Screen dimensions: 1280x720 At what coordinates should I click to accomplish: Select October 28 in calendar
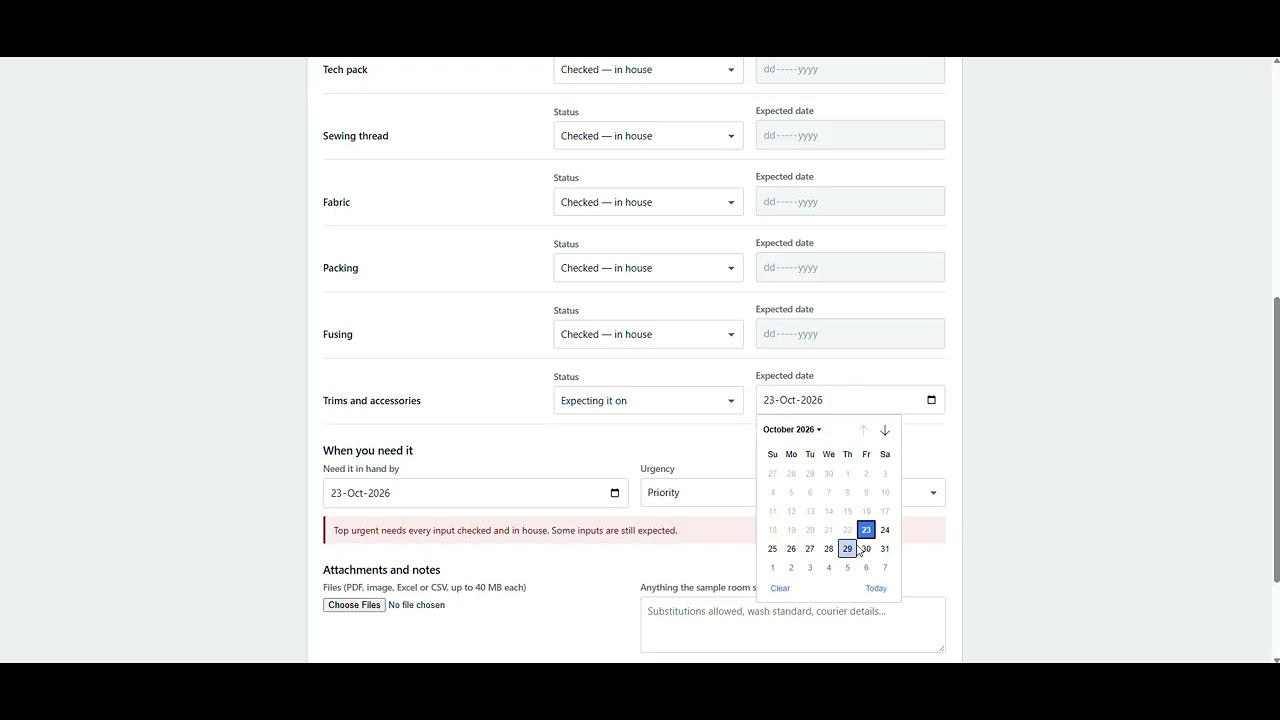pyautogui.click(x=828, y=549)
